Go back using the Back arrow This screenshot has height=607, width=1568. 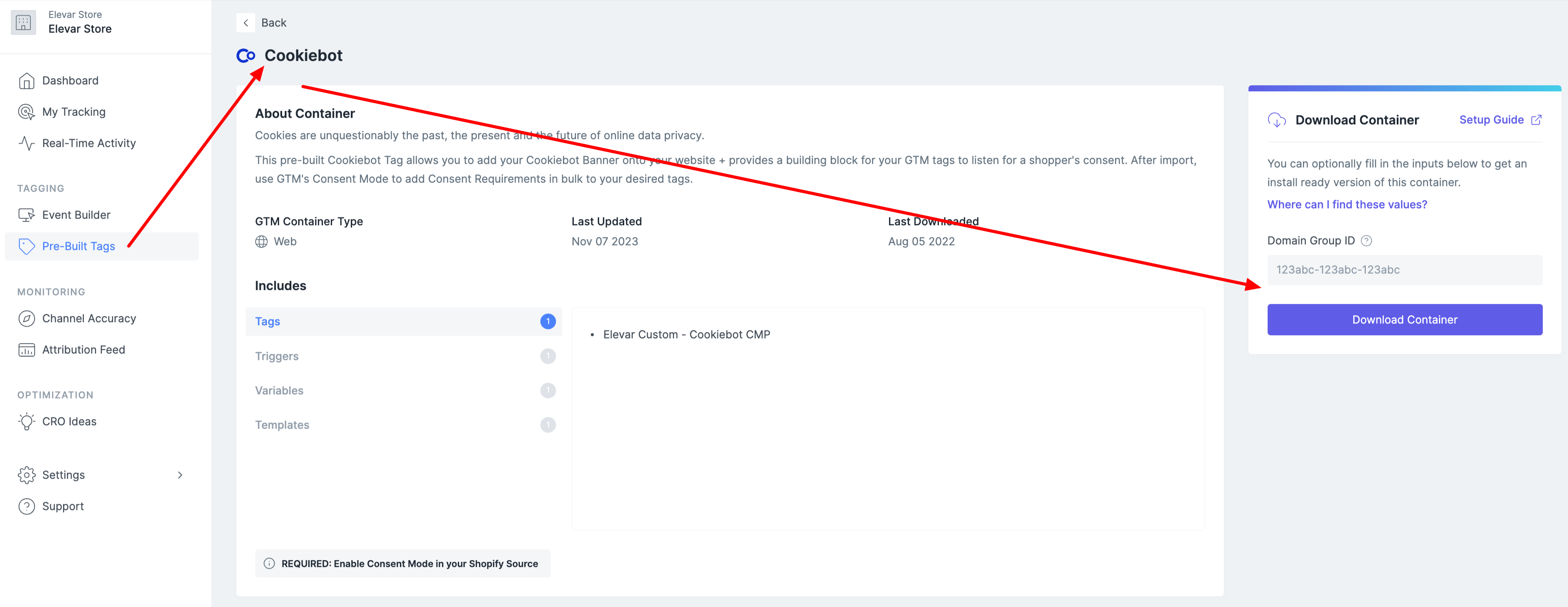point(245,23)
